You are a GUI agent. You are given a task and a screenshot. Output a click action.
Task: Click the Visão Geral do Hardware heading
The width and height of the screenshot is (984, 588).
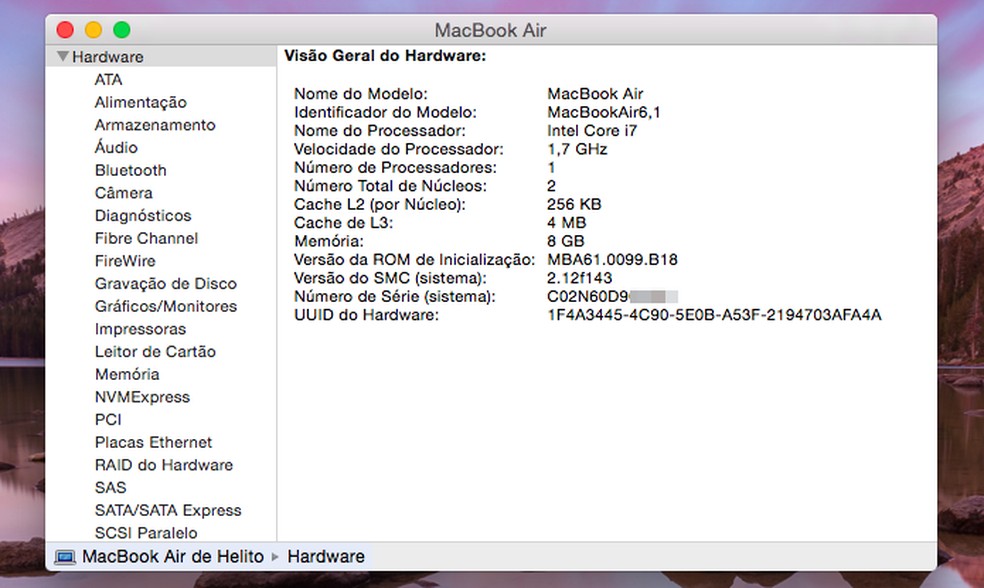click(385, 56)
